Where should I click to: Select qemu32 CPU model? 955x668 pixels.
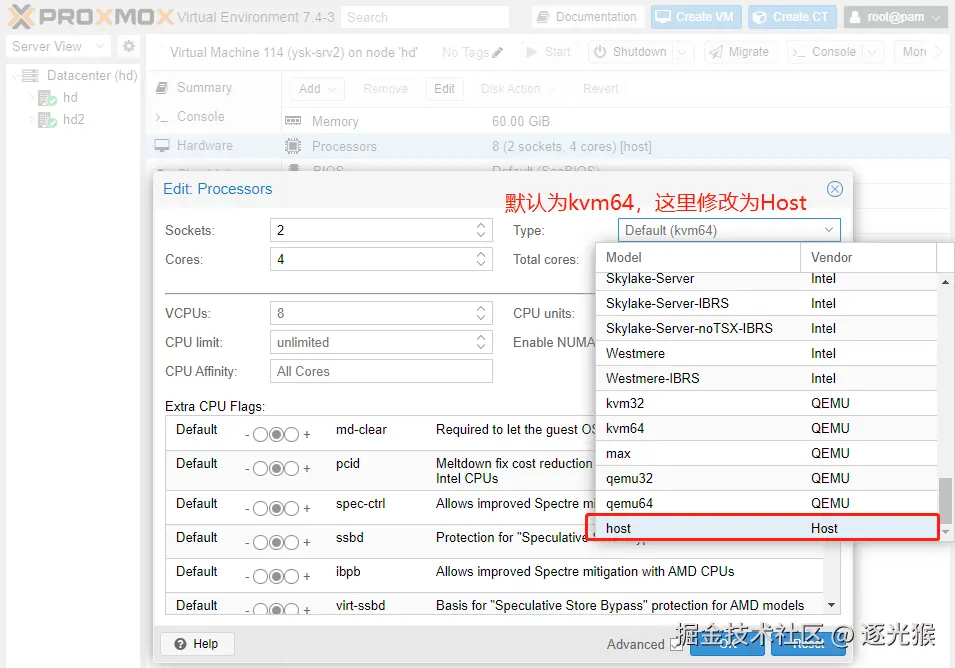[x=766, y=478]
